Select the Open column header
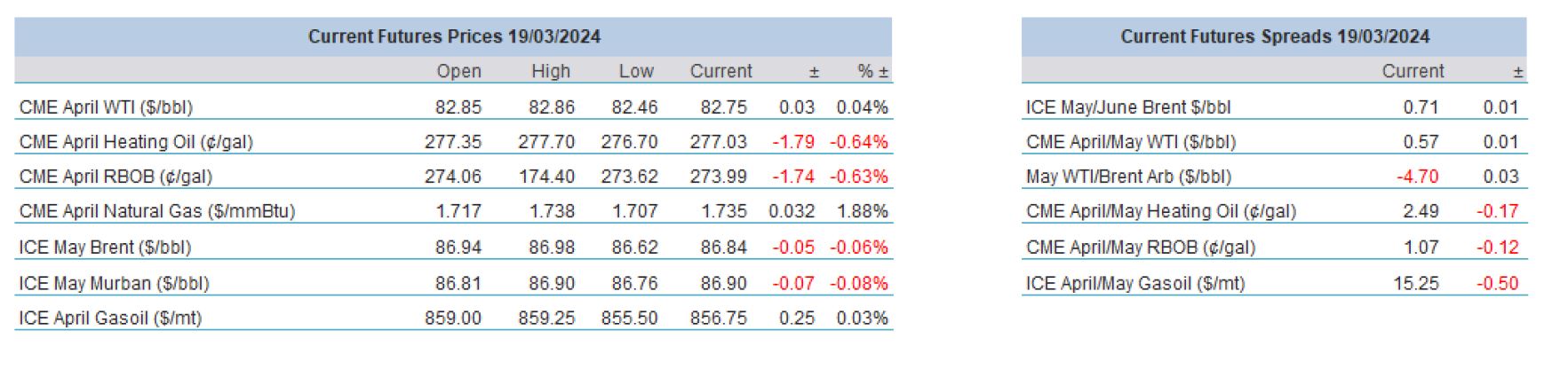This screenshot has height=370, width=1568. pos(458,71)
